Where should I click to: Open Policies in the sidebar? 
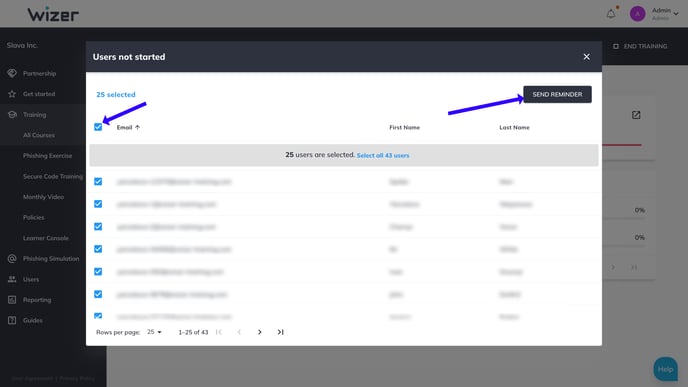pyautogui.click(x=33, y=217)
